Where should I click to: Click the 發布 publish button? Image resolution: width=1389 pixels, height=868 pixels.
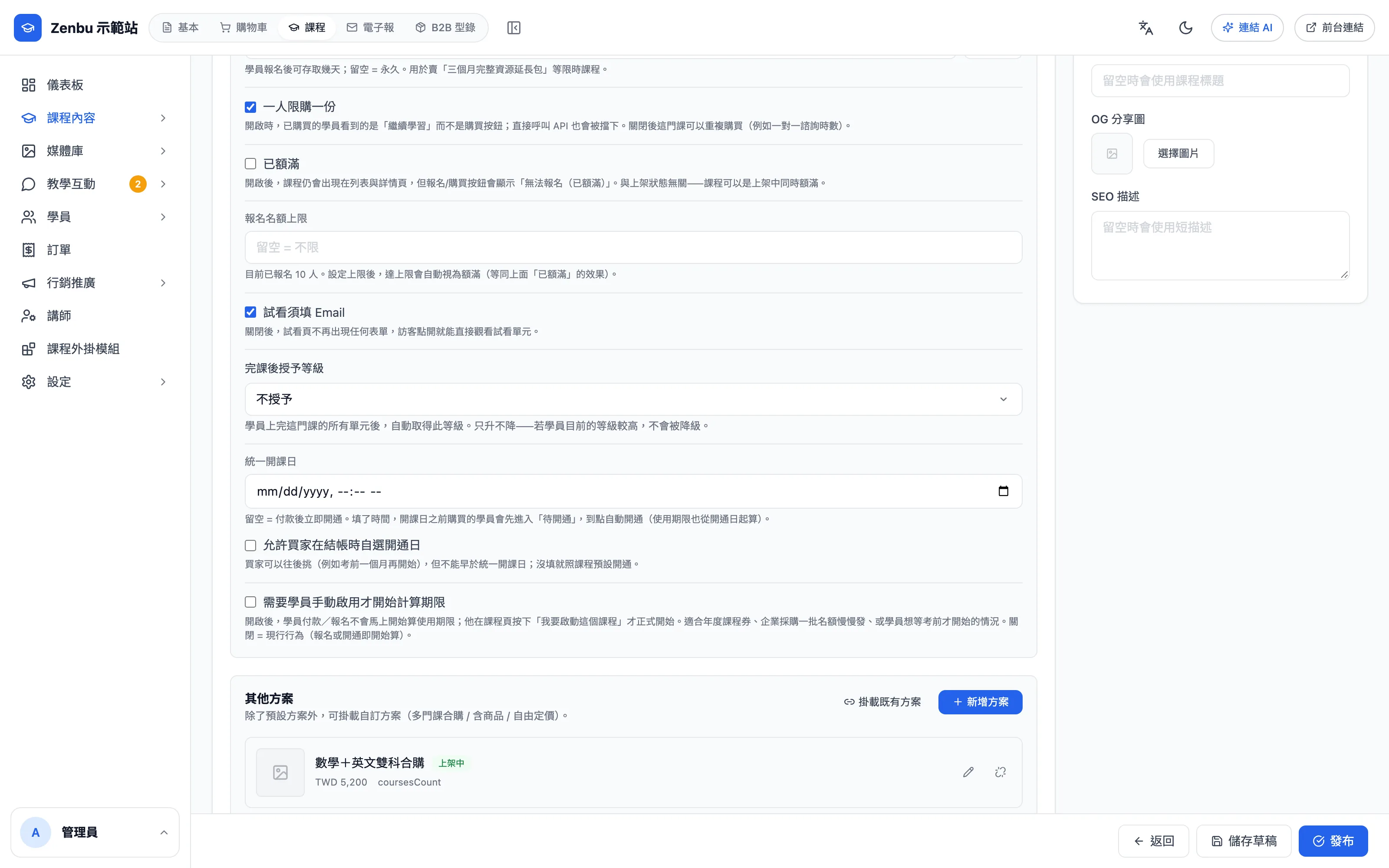(x=1333, y=841)
